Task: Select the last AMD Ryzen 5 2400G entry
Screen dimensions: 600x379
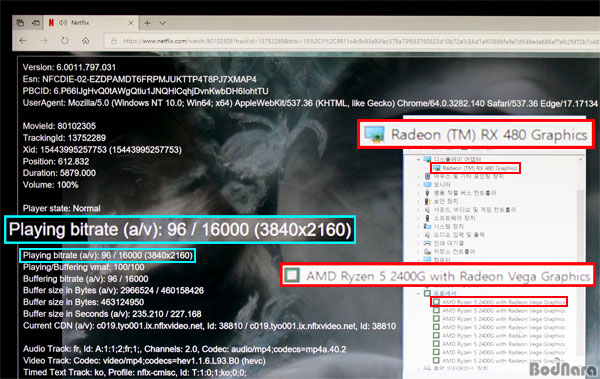Action: pos(499,361)
